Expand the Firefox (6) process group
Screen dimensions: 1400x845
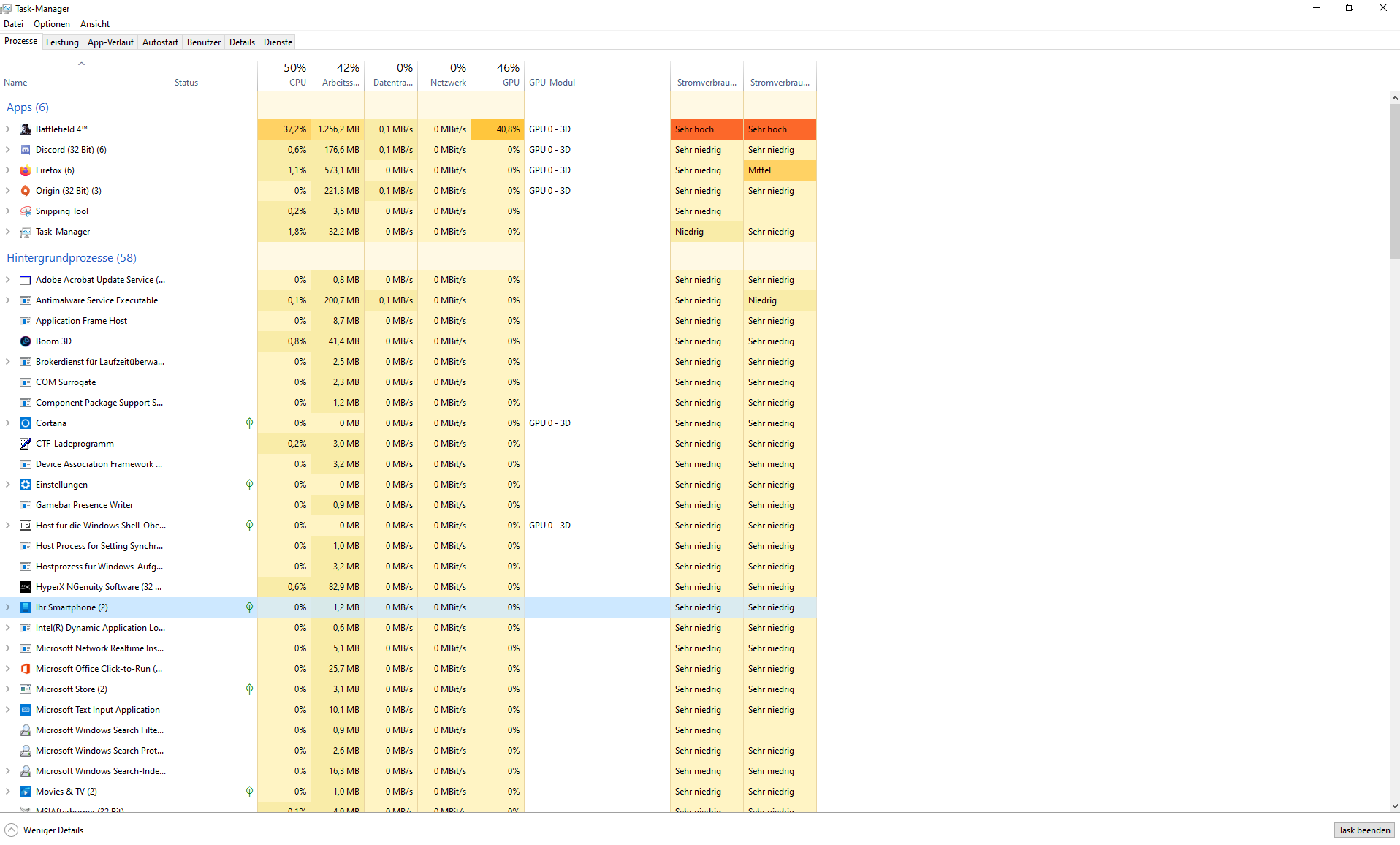tap(8, 170)
